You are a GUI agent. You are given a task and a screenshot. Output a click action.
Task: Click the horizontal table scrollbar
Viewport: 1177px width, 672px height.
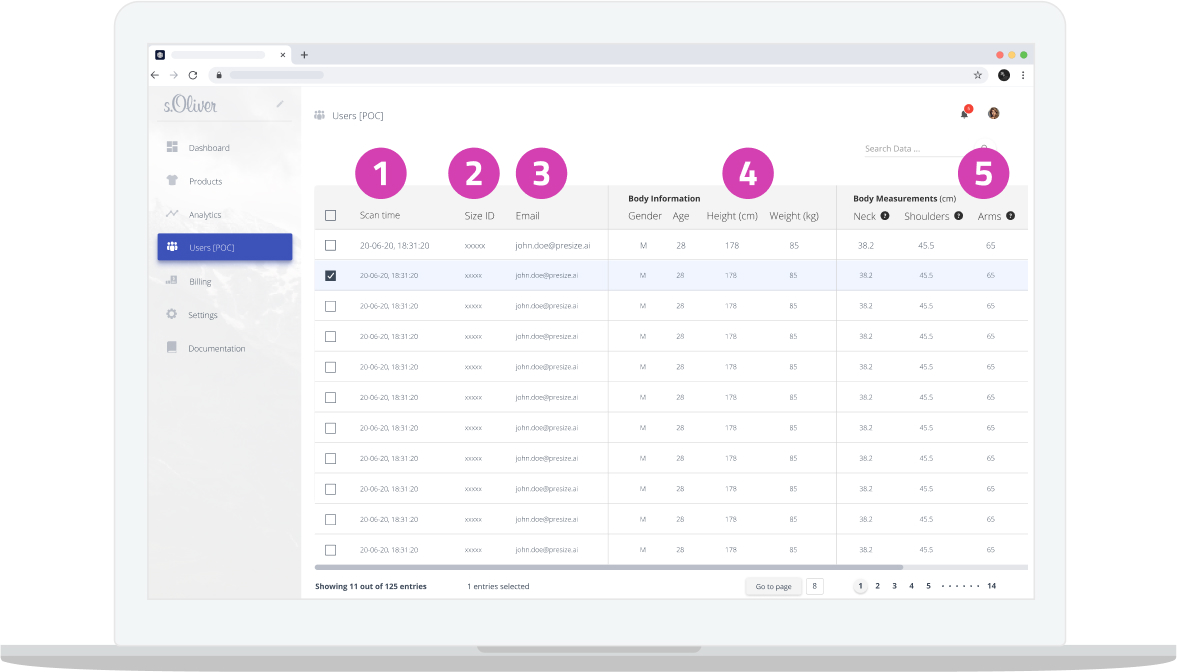tap(609, 568)
